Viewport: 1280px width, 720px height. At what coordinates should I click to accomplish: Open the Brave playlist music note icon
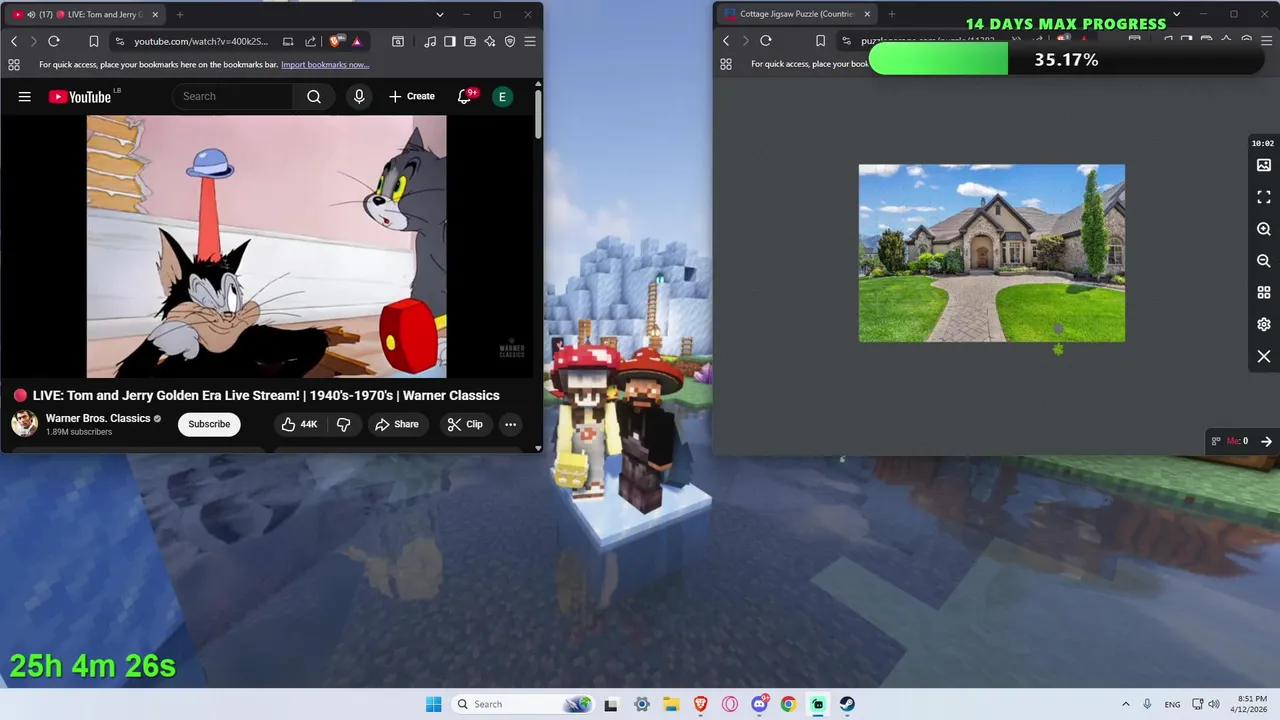click(430, 41)
